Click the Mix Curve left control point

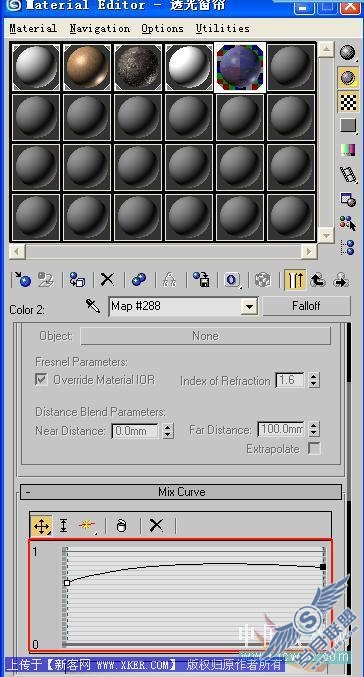[x=67, y=583]
